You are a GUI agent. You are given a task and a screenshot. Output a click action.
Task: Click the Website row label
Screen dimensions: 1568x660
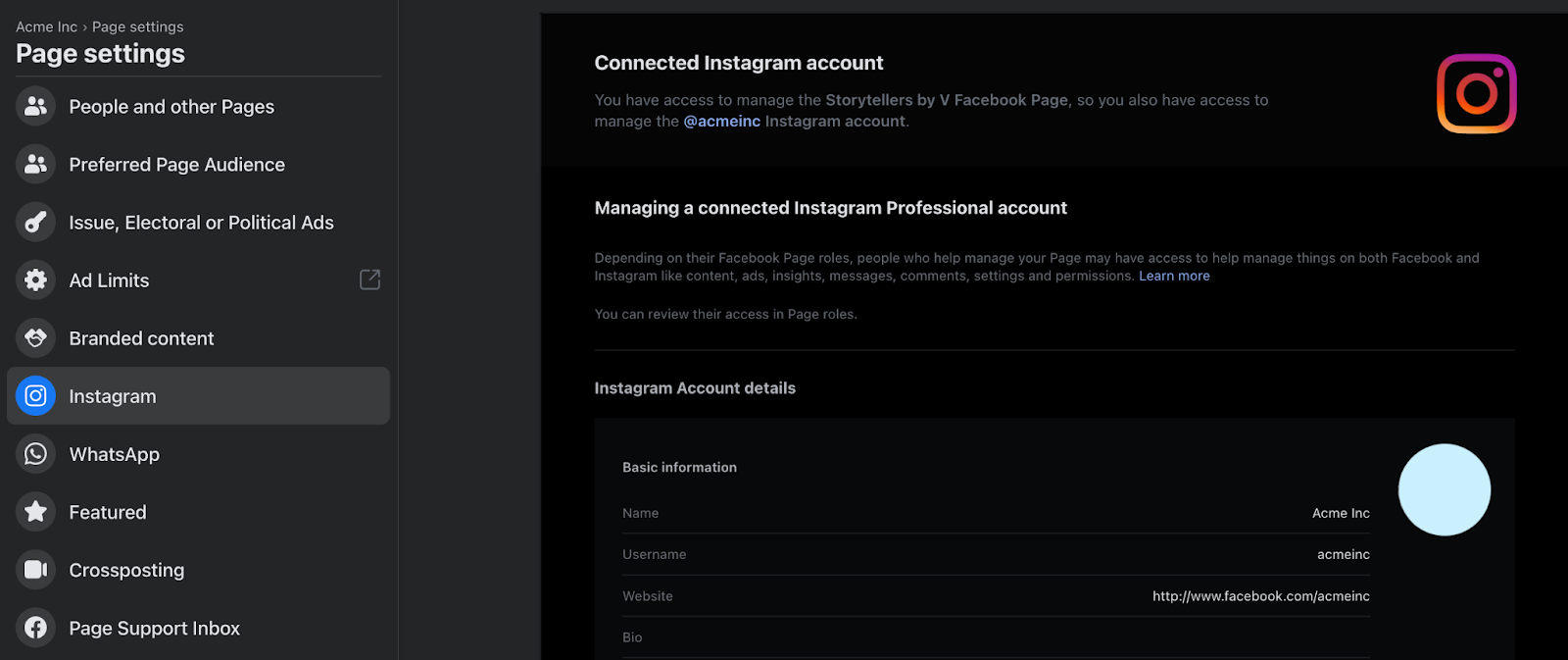pos(647,596)
